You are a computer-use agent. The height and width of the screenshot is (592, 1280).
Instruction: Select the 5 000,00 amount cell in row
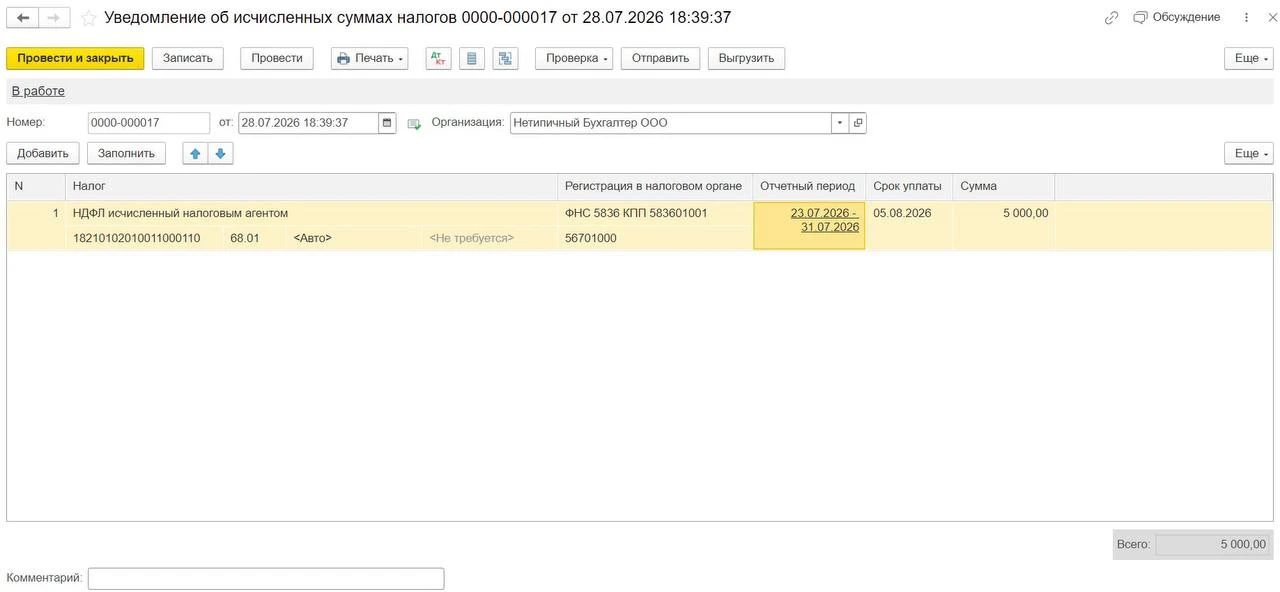(x=1004, y=213)
